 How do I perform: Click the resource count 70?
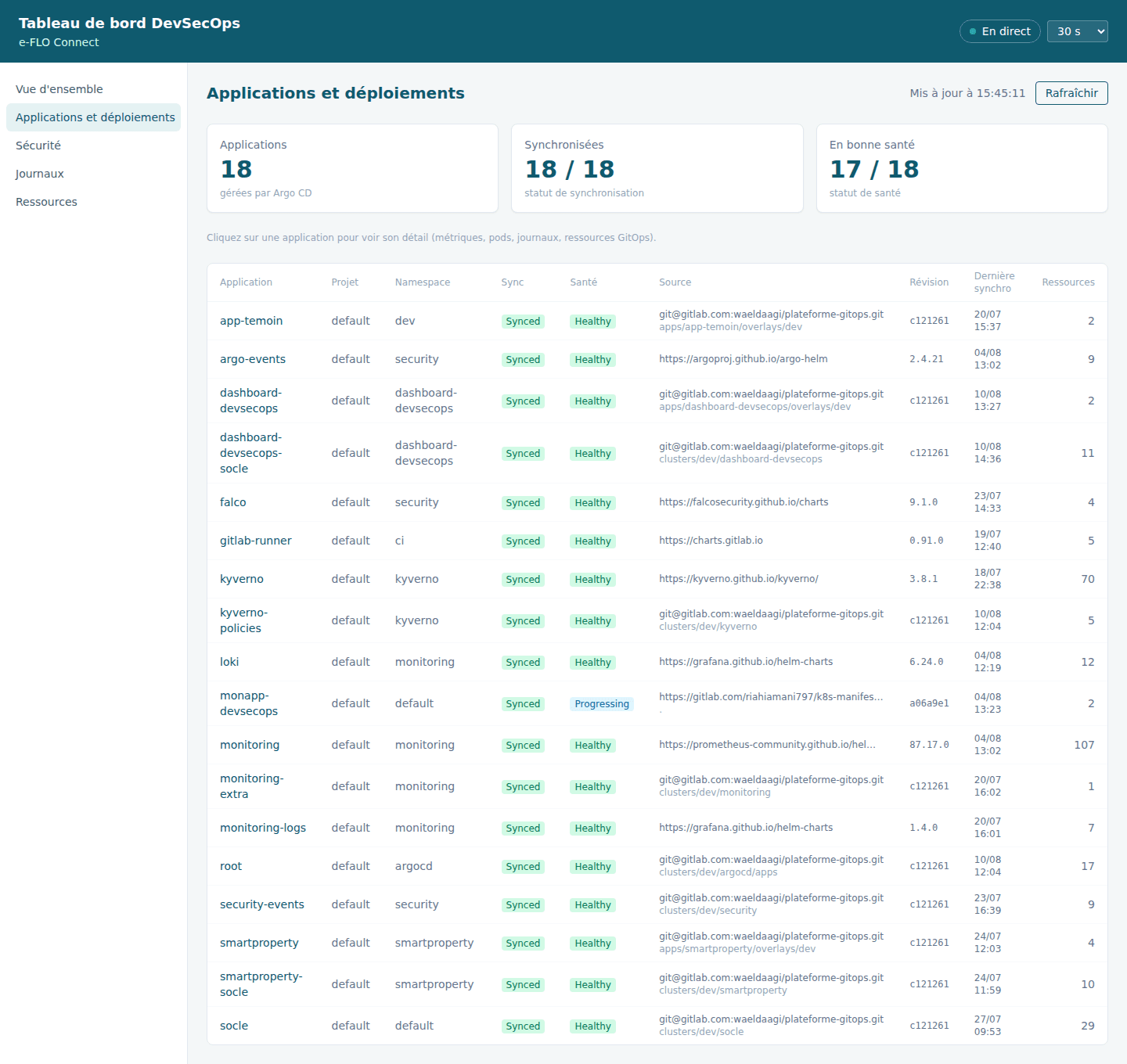coord(1088,579)
